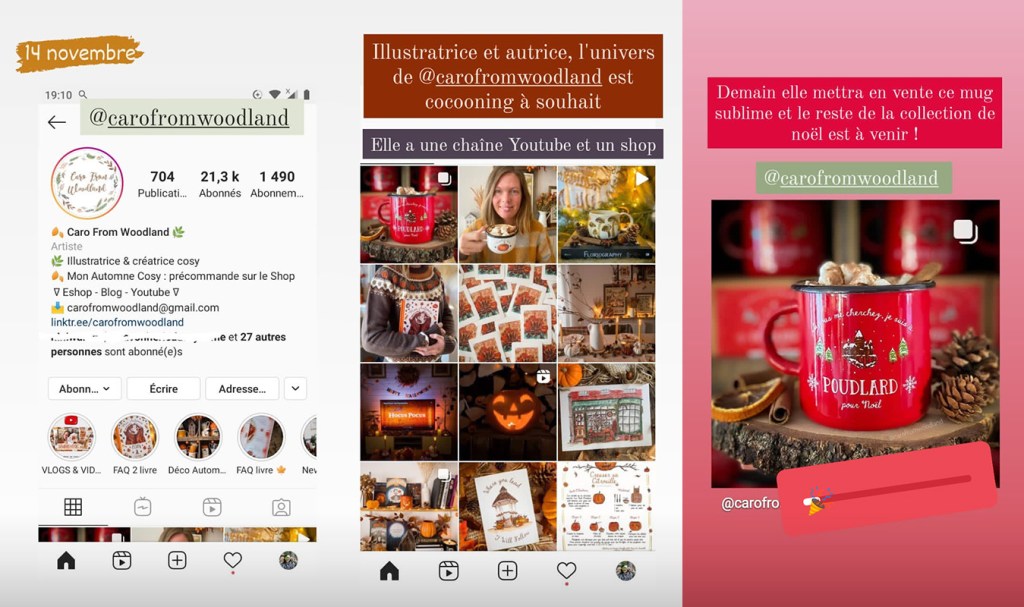Click the Écrire message button
This screenshot has height=607, width=1024.
point(163,389)
